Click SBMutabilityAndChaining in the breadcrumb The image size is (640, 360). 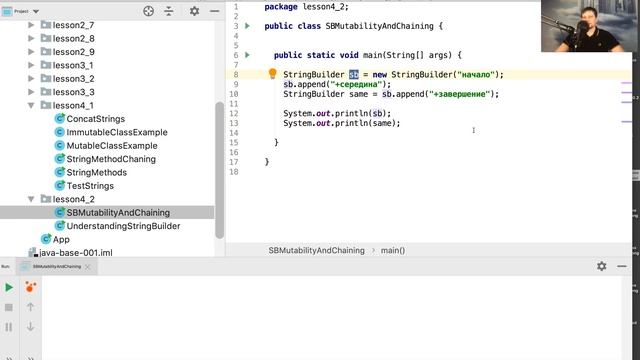(316, 250)
